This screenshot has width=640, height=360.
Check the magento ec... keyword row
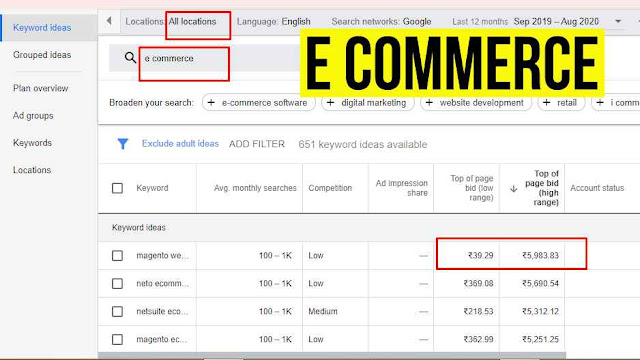tap(117, 339)
